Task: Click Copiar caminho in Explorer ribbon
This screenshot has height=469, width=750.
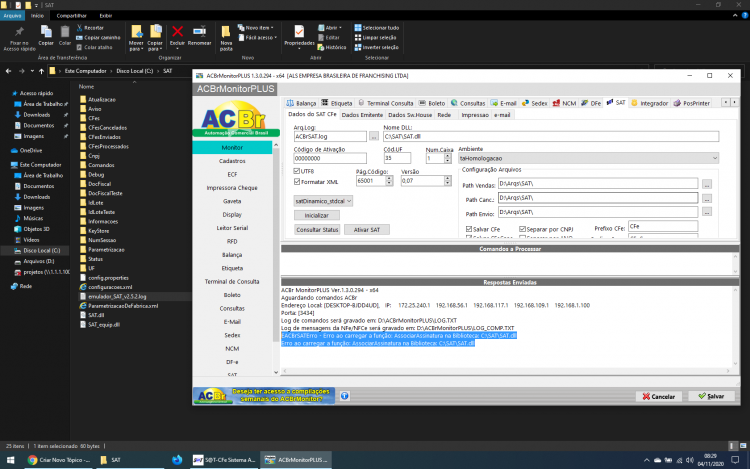Action: (x=98, y=37)
